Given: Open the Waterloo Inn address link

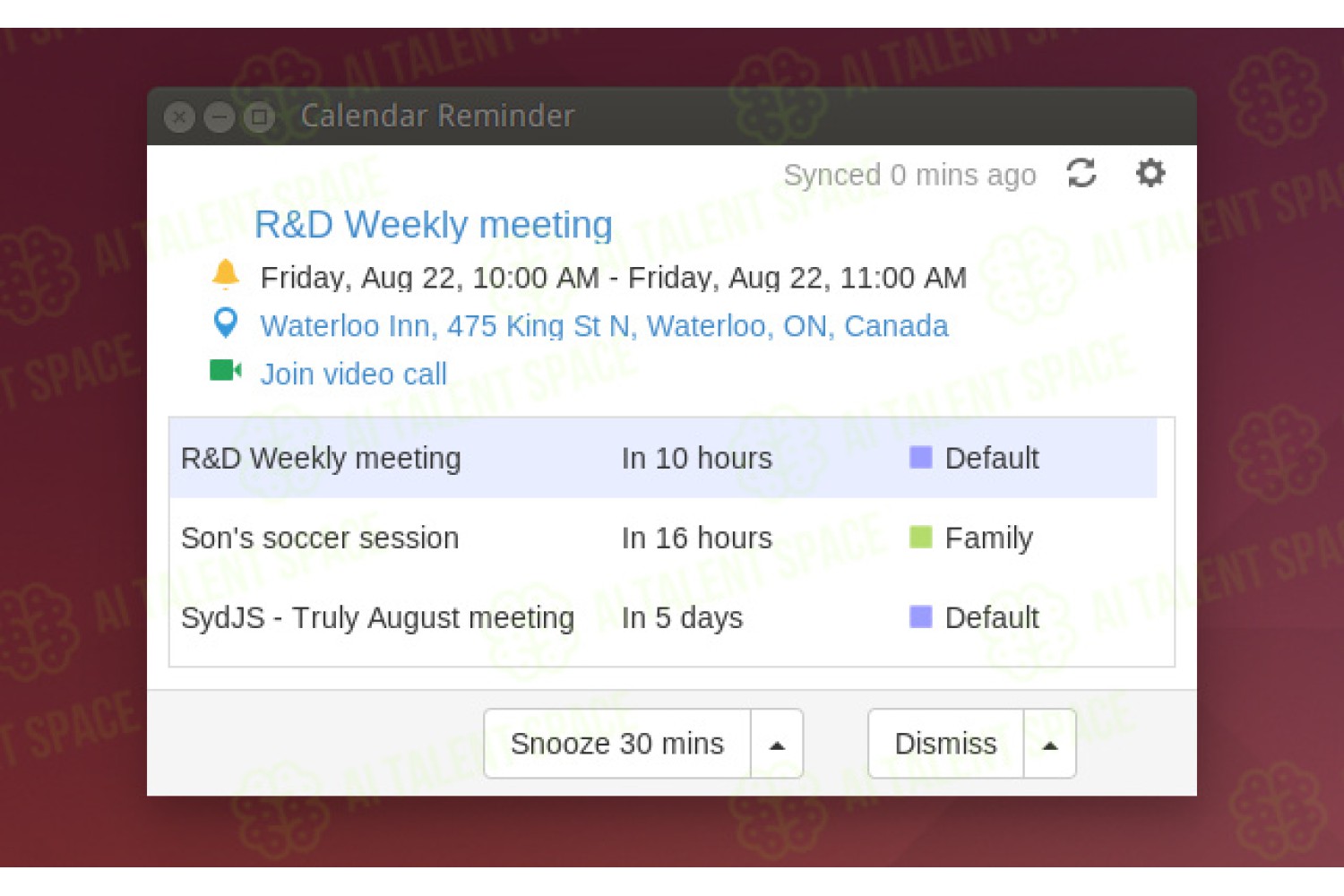Looking at the screenshot, I should [x=604, y=326].
